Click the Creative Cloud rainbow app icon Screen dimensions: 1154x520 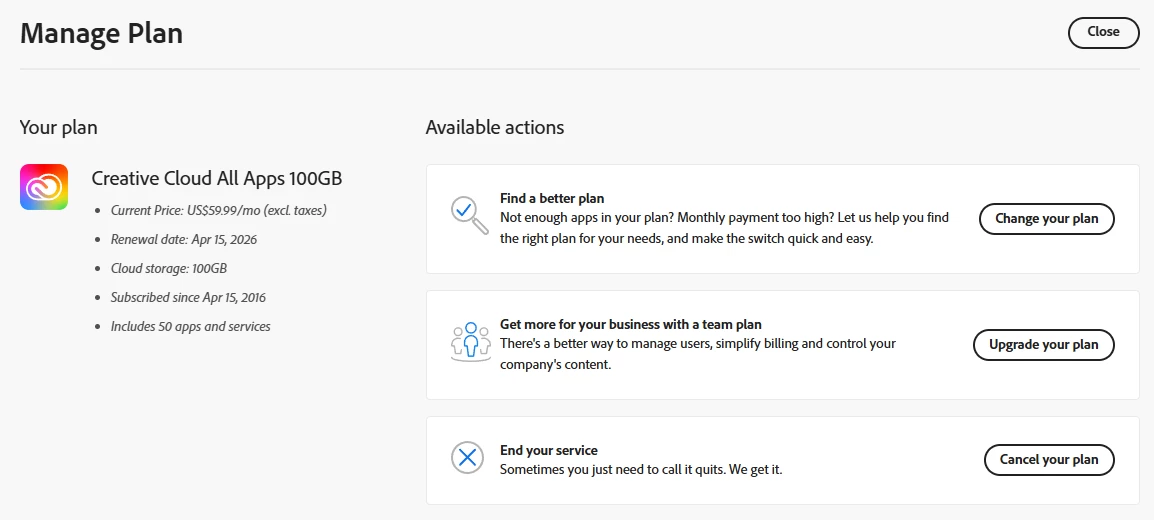tap(44, 187)
